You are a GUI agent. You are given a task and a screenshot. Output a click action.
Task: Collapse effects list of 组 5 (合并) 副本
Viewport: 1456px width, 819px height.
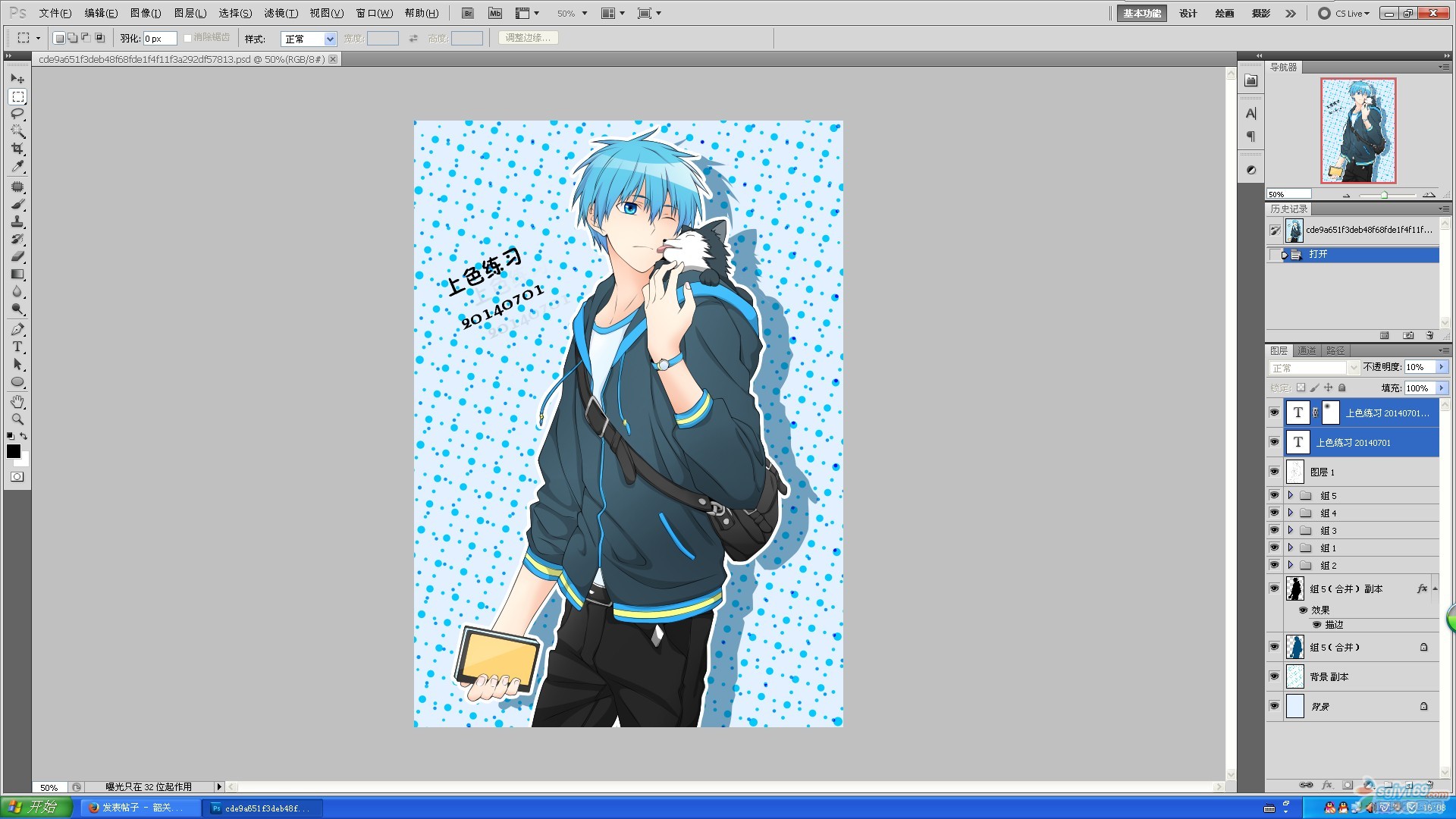click(1435, 588)
